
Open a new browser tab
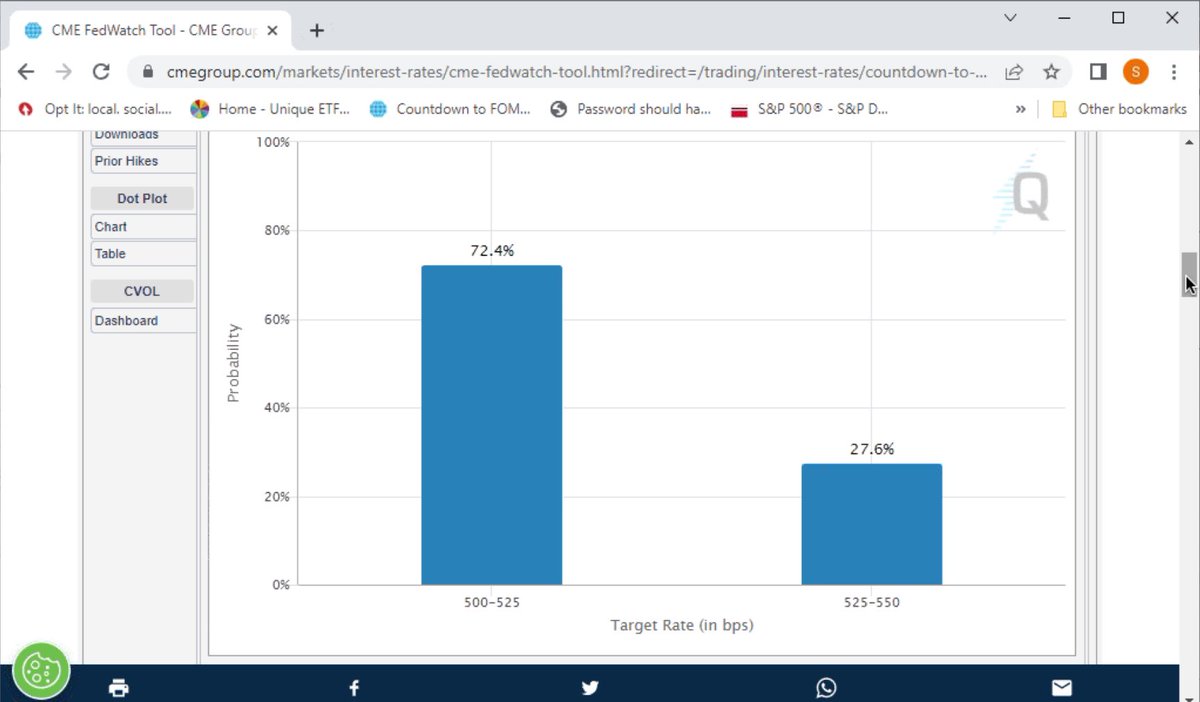point(317,30)
